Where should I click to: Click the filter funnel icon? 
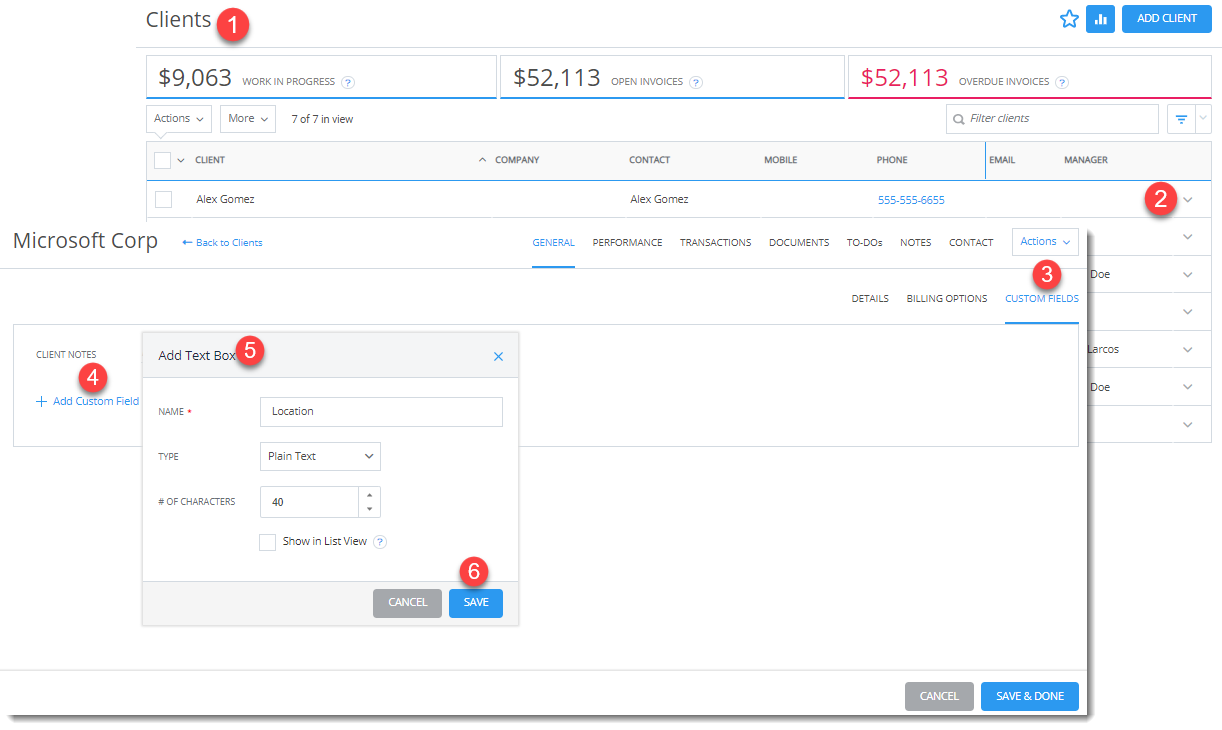[1181, 119]
